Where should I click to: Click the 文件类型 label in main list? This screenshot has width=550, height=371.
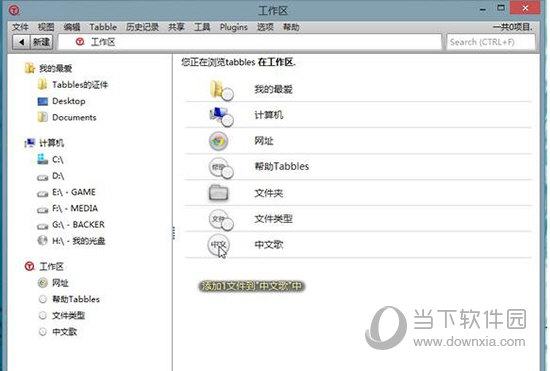[273, 218]
